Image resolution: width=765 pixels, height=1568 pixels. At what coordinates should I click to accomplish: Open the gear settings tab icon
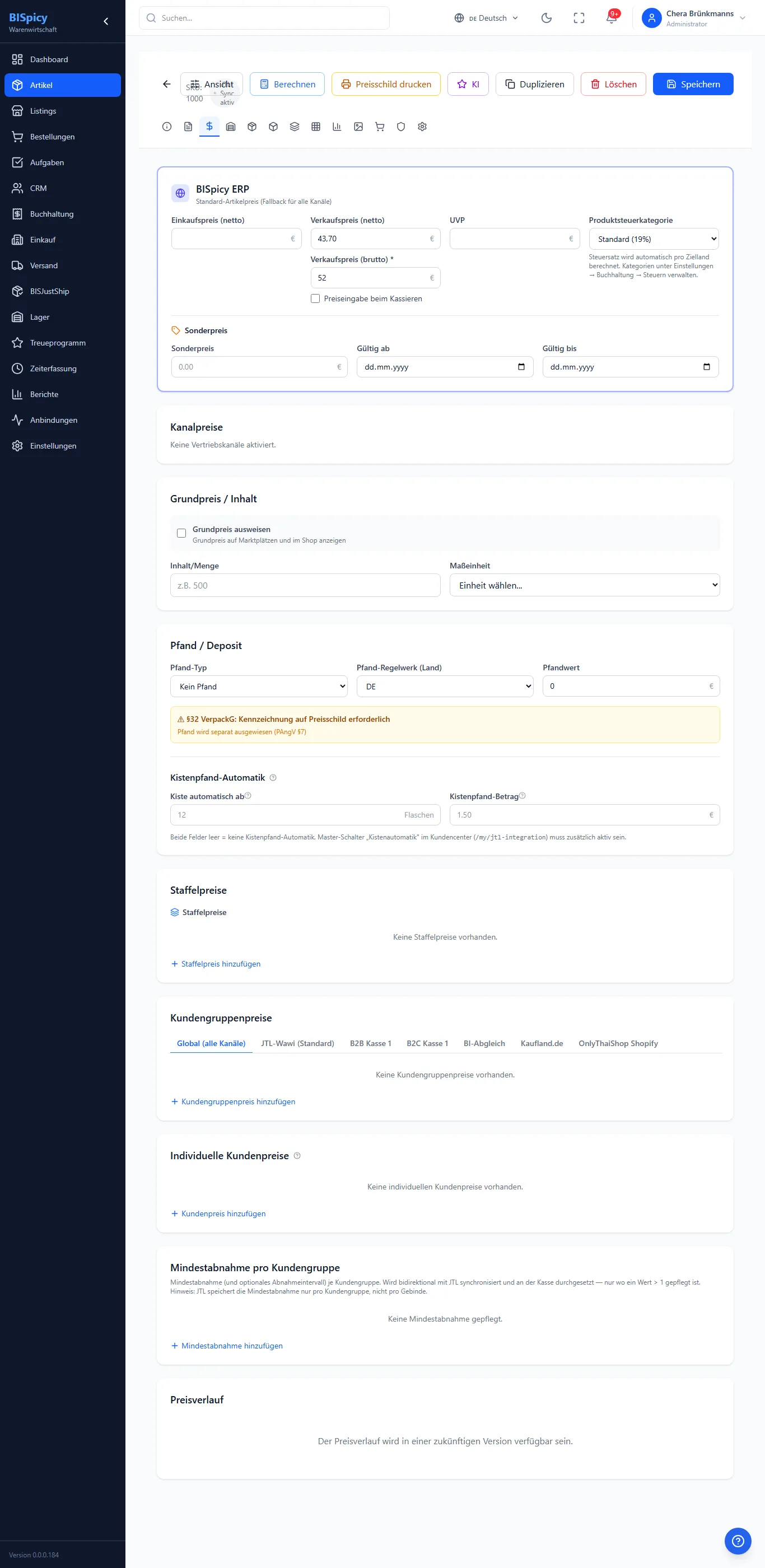tap(422, 127)
